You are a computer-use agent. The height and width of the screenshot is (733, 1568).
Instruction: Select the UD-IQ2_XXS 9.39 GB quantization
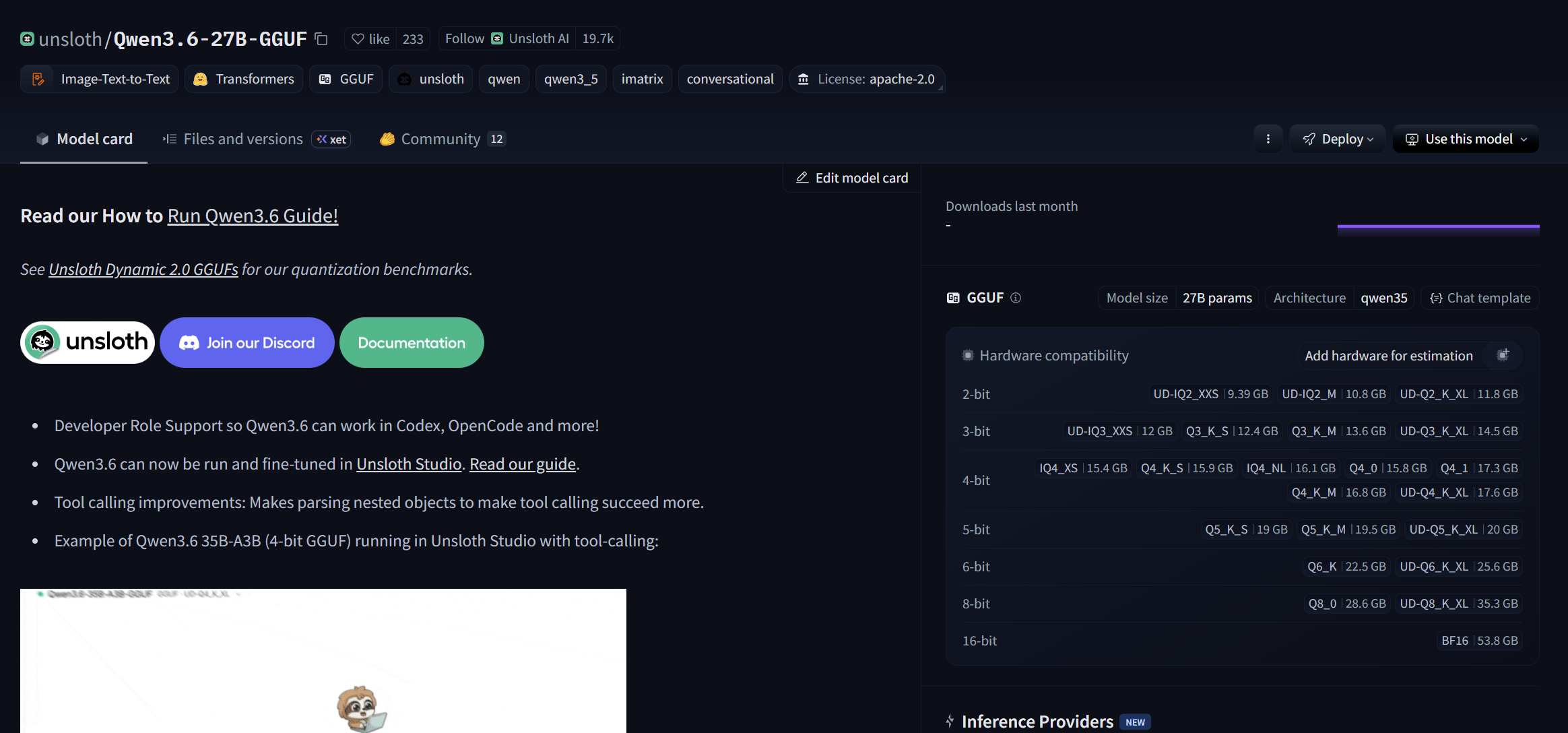tap(1210, 394)
